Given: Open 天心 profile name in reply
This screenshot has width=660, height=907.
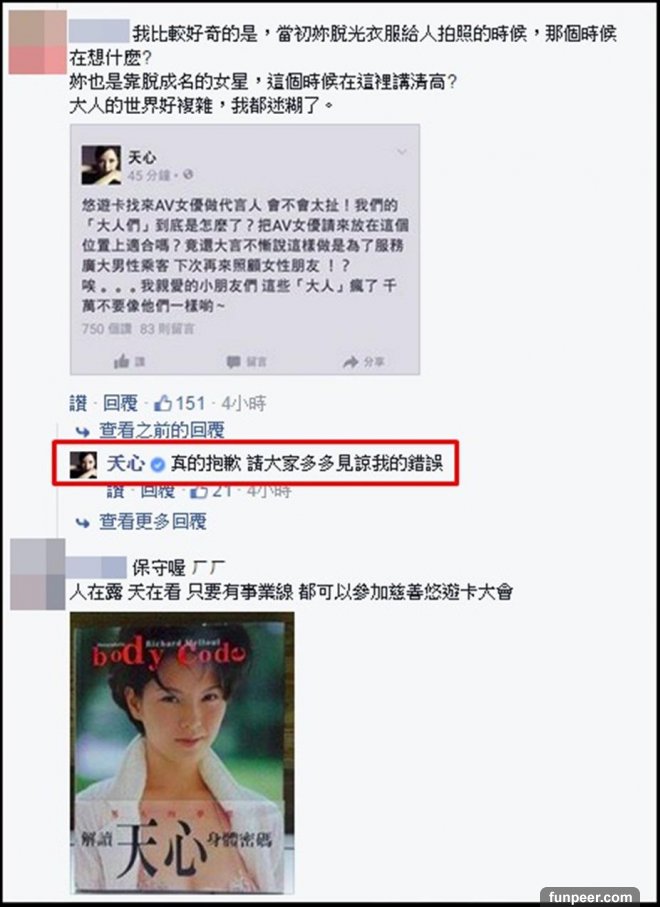Looking at the screenshot, I should coord(126,464).
